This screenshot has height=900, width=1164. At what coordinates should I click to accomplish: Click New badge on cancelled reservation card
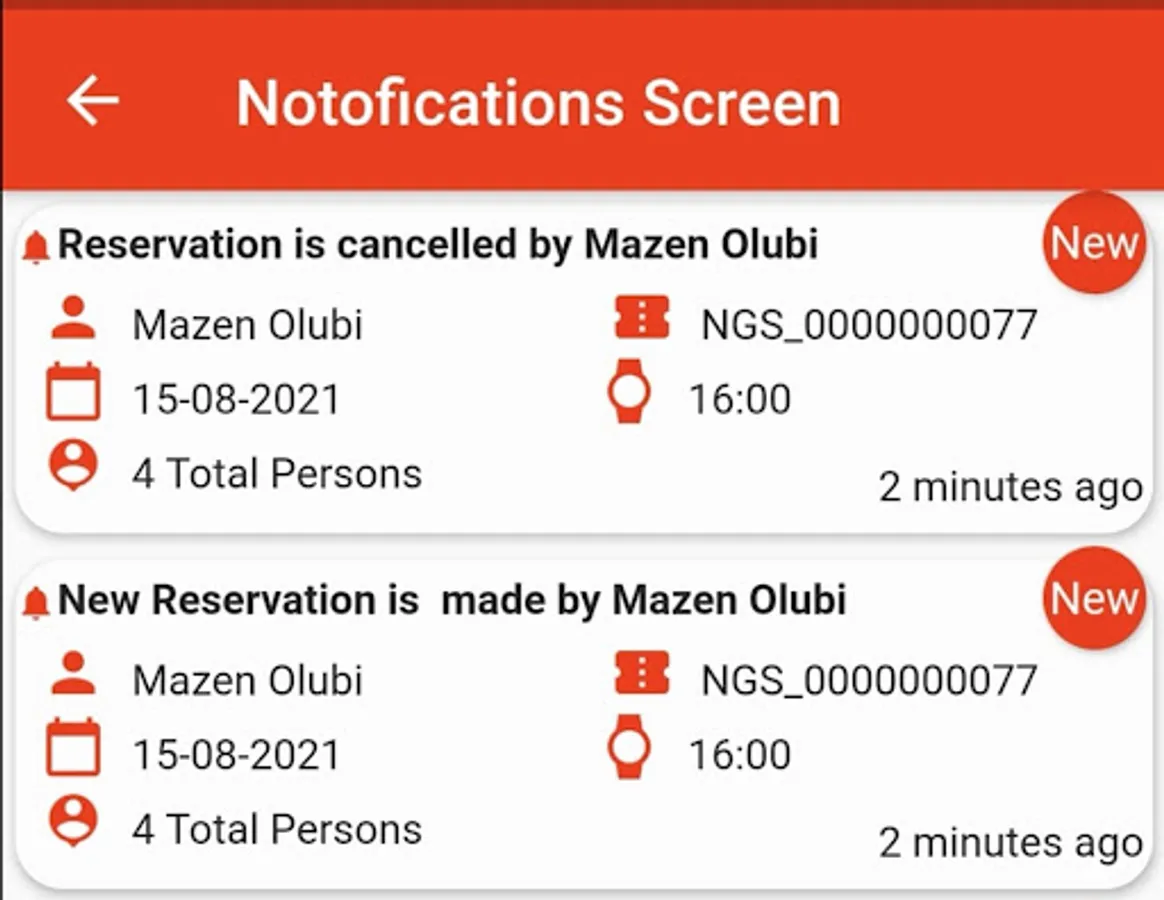[x=1094, y=243]
